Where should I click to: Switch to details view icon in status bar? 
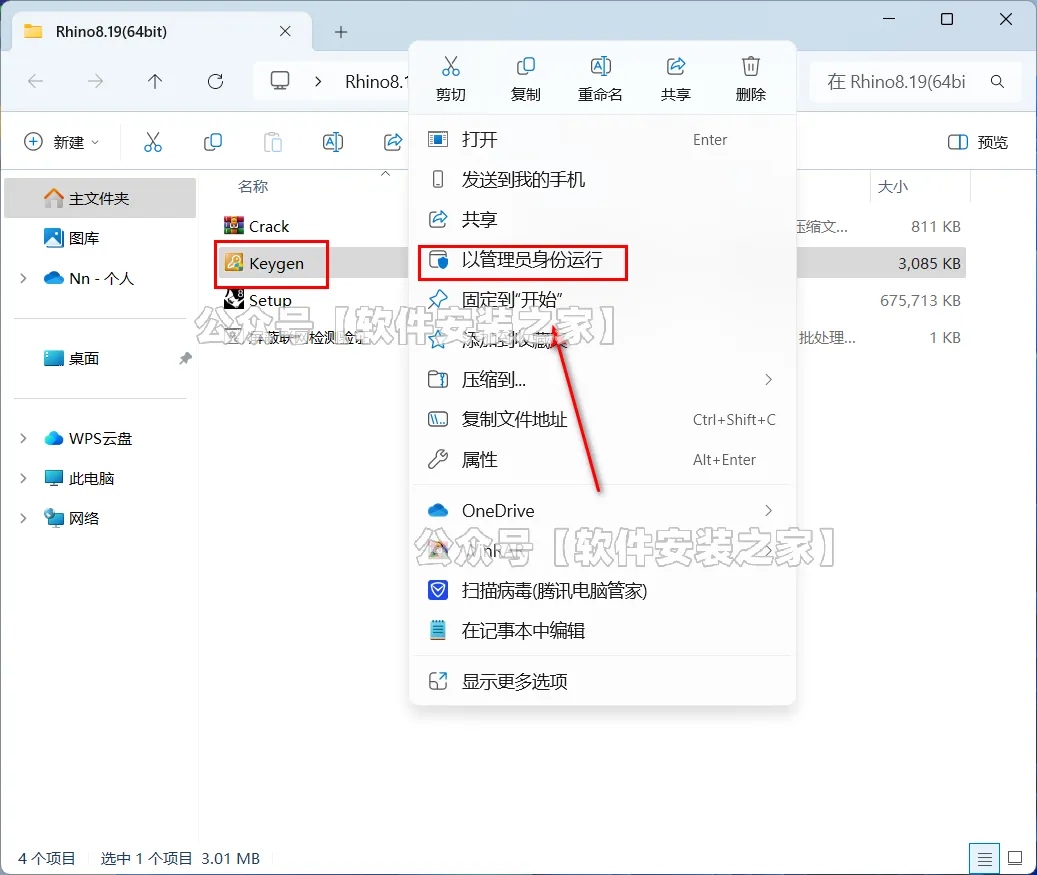pos(984,858)
